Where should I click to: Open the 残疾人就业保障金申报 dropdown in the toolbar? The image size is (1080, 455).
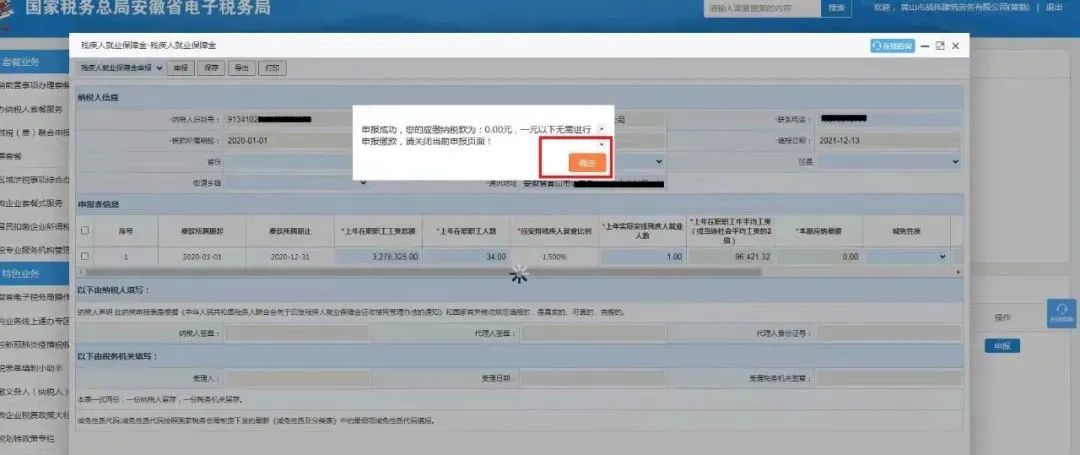click(x=121, y=68)
